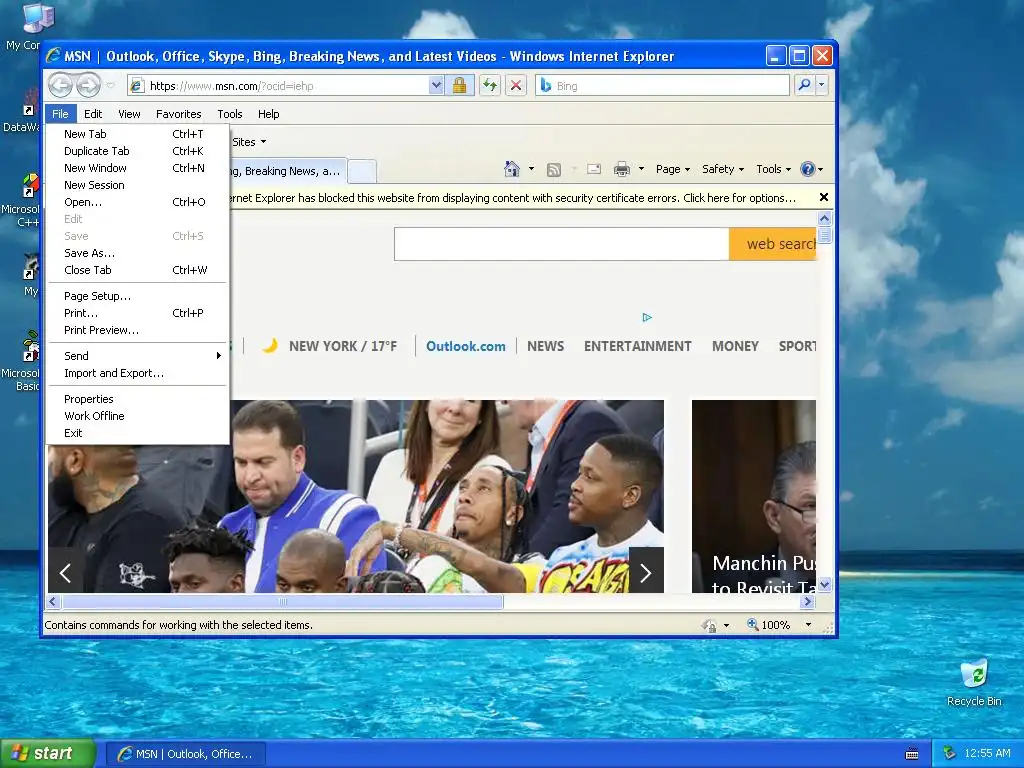Image resolution: width=1024 pixels, height=768 pixels.
Task: Open the Favorites menu
Action: point(178,114)
